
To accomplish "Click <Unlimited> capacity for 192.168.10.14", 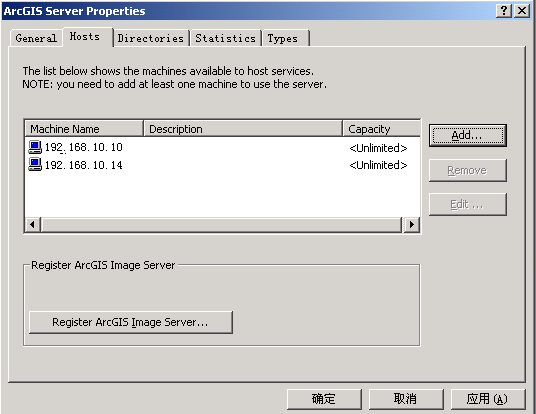I will (378, 165).
